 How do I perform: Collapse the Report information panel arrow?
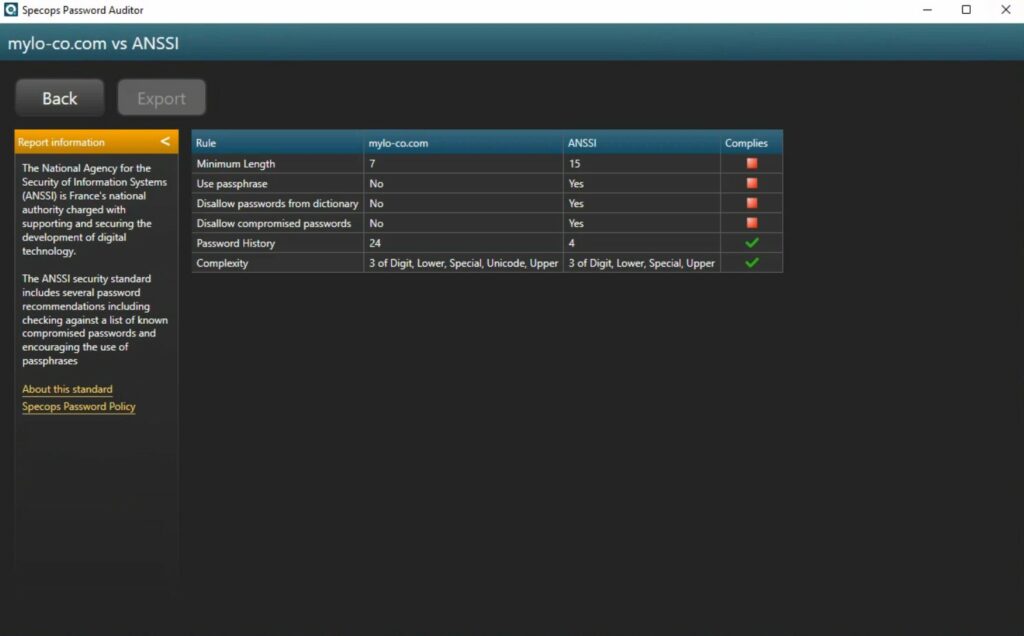[165, 141]
